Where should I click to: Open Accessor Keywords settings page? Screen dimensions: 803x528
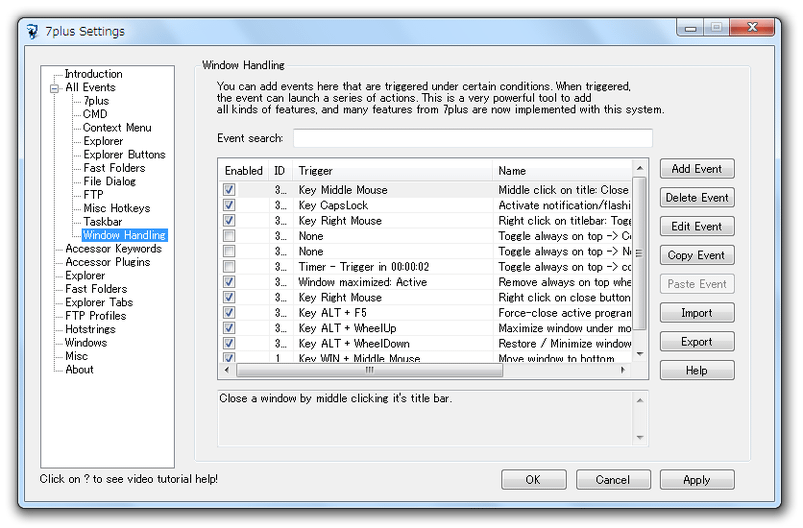pyautogui.click(x=113, y=248)
